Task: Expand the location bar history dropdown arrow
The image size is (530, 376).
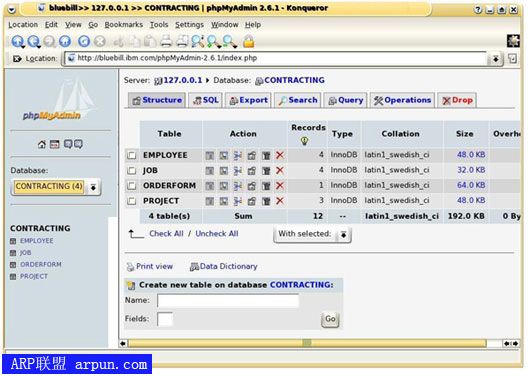Action: click(x=495, y=59)
